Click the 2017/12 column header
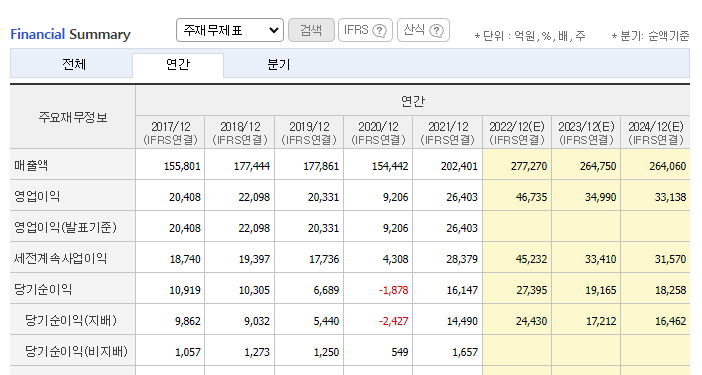The width and height of the screenshot is (702, 375). pyautogui.click(x=171, y=132)
